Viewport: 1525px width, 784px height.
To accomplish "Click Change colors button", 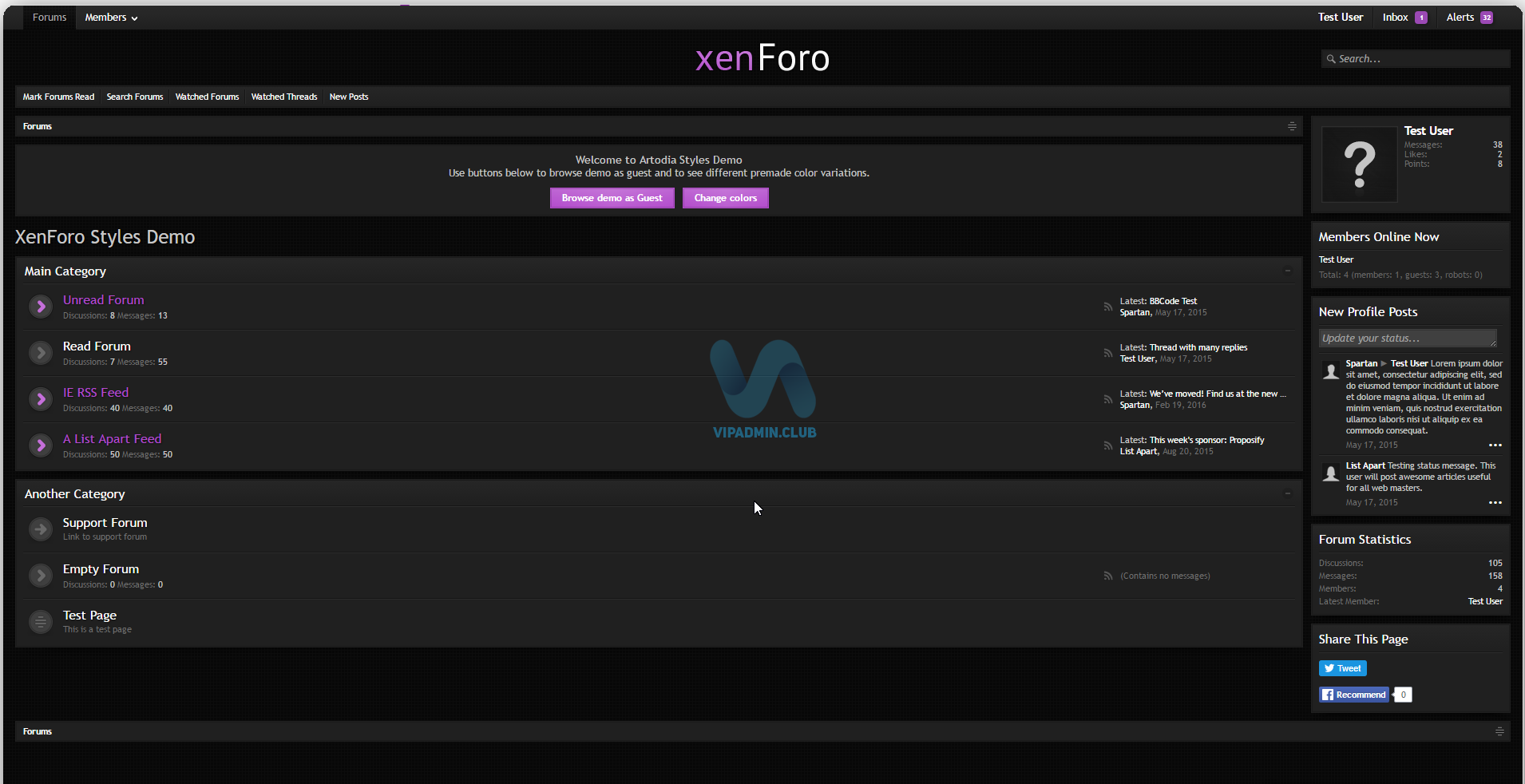I will click(x=726, y=198).
